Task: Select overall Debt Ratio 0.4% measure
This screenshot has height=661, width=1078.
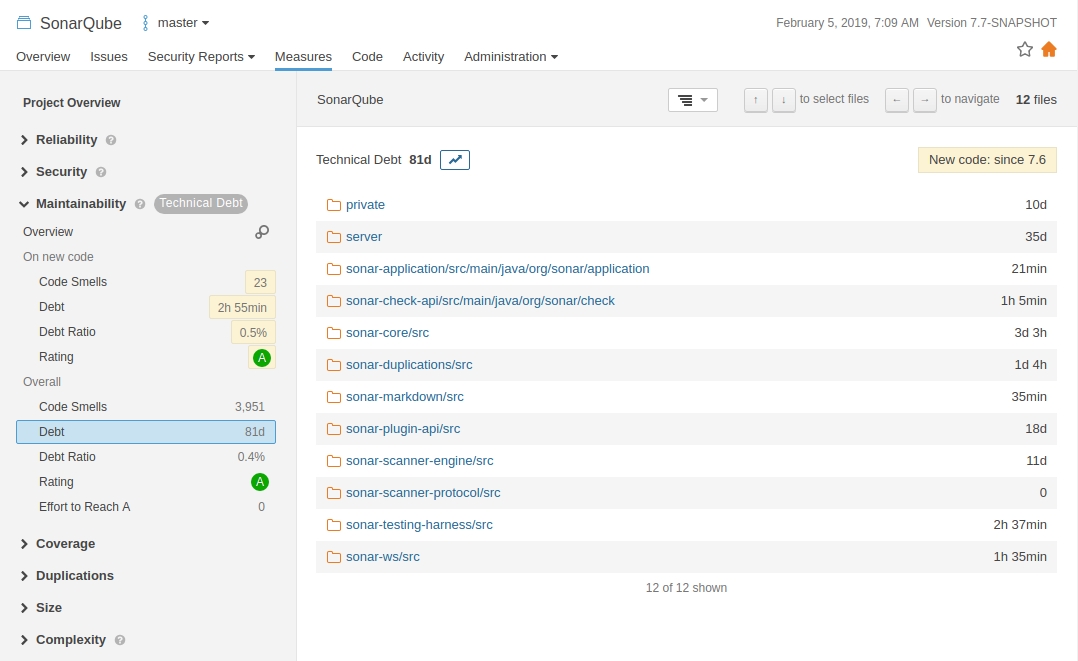Action: click(146, 457)
